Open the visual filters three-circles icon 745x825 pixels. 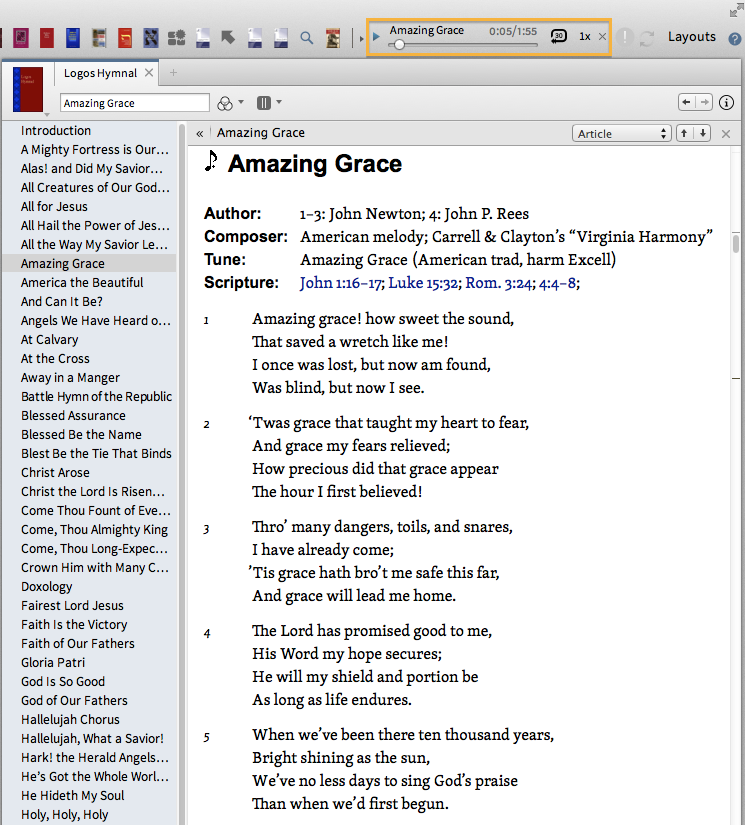point(225,103)
